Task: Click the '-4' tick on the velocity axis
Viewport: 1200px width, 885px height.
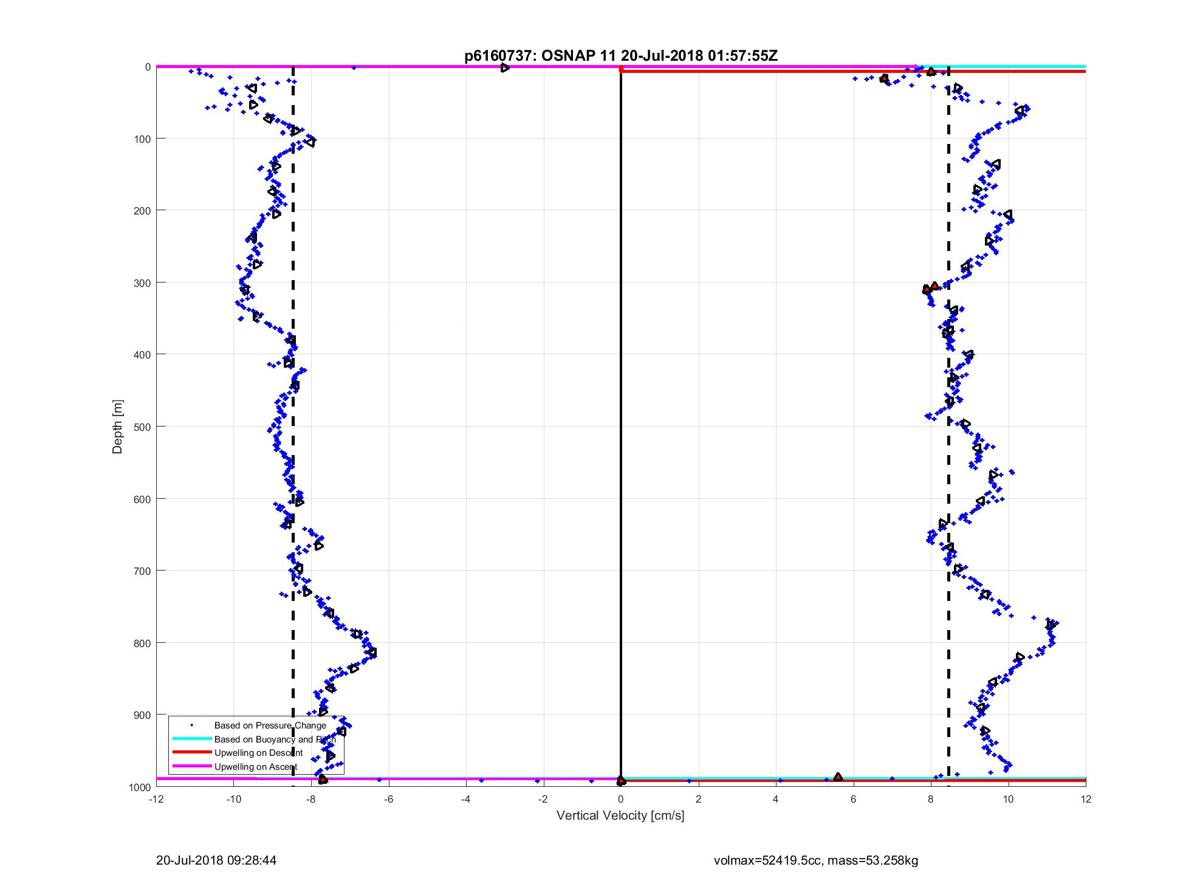Action: [x=466, y=799]
